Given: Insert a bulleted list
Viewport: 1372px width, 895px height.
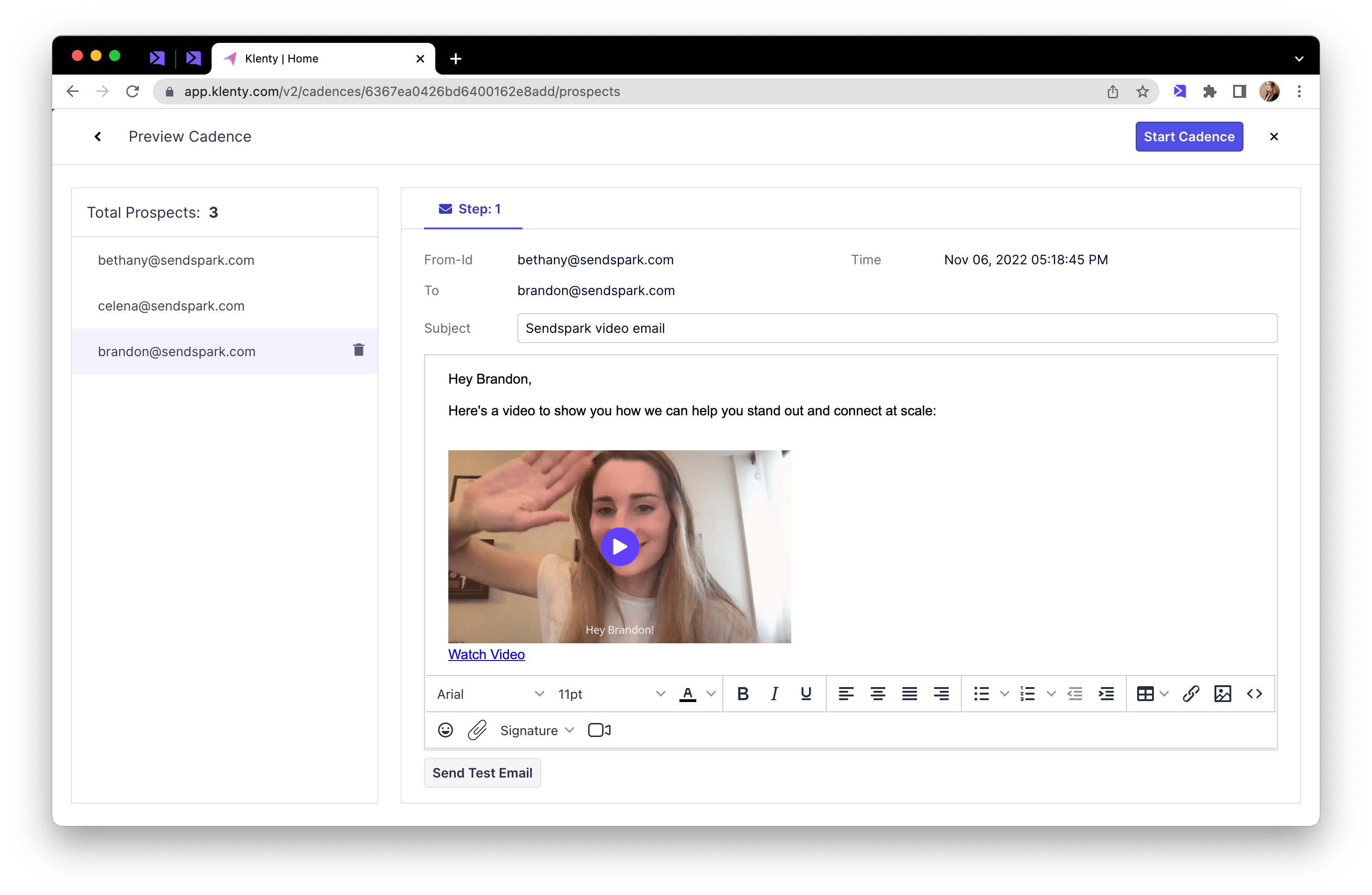Looking at the screenshot, I should (981, 694).
